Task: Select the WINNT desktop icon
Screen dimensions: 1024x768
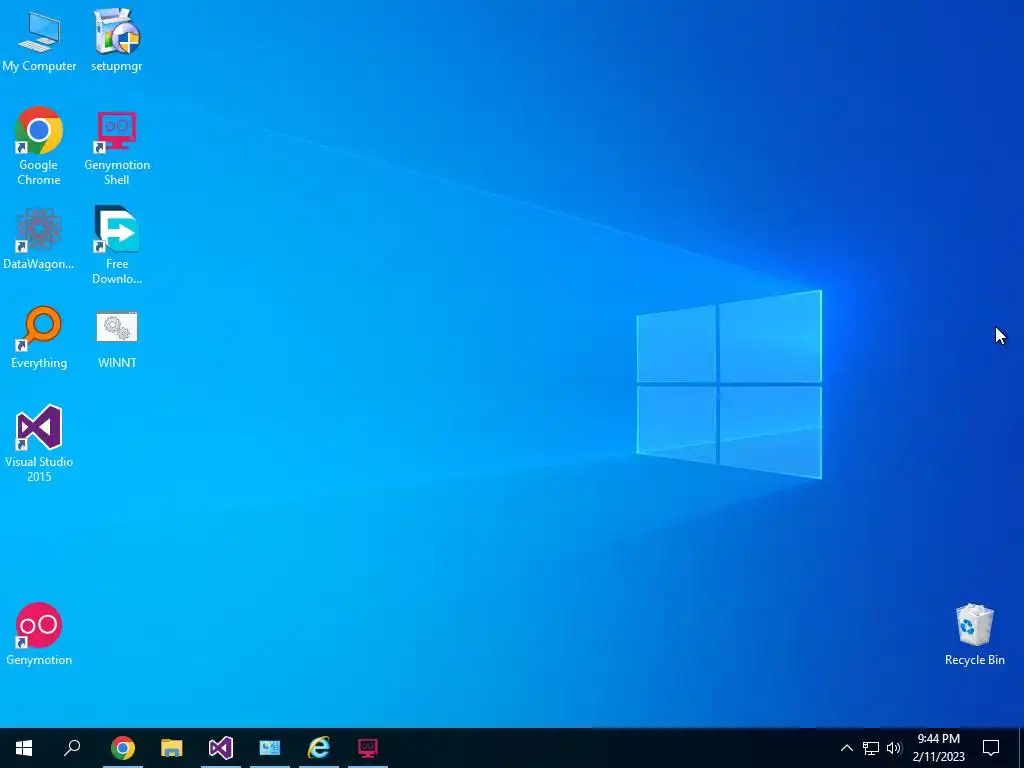Action: (117, 340)
